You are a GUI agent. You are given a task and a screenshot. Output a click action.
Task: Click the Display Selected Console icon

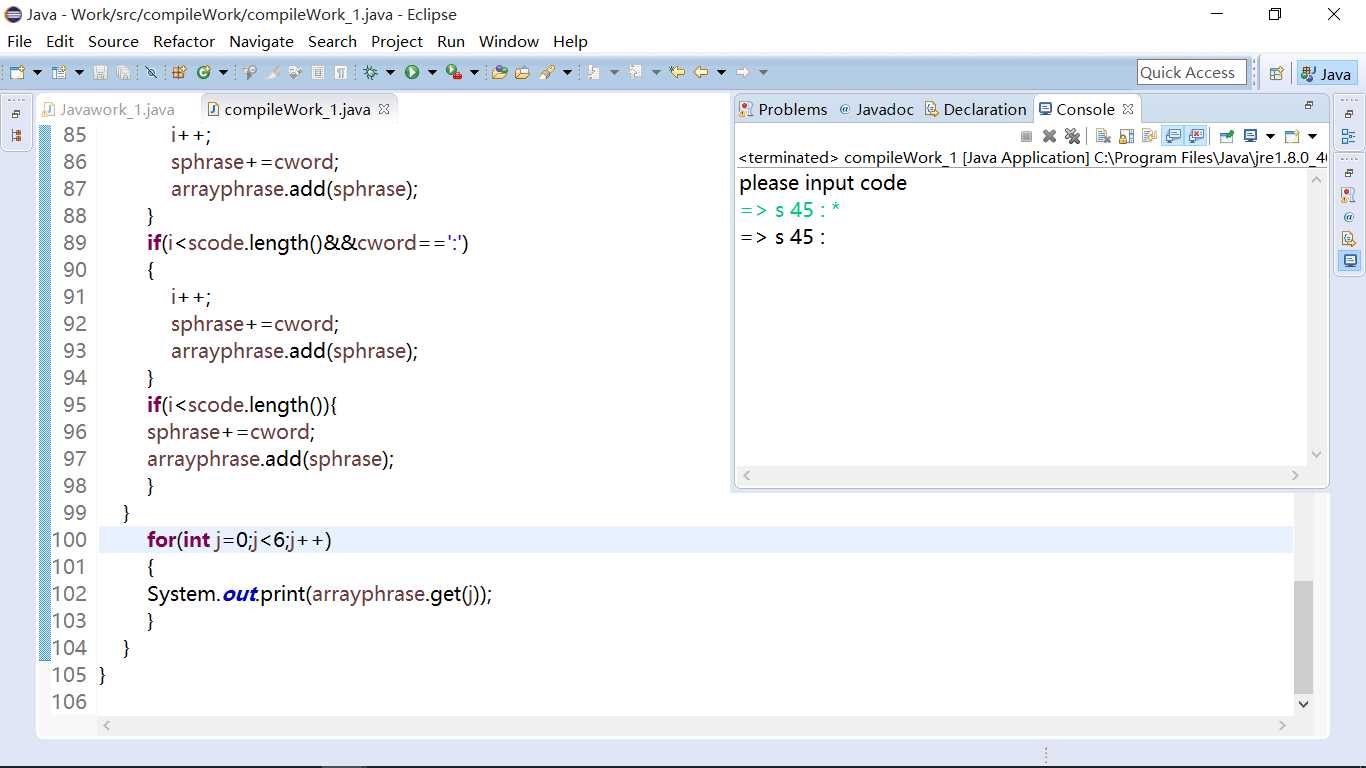[1250, 136]
